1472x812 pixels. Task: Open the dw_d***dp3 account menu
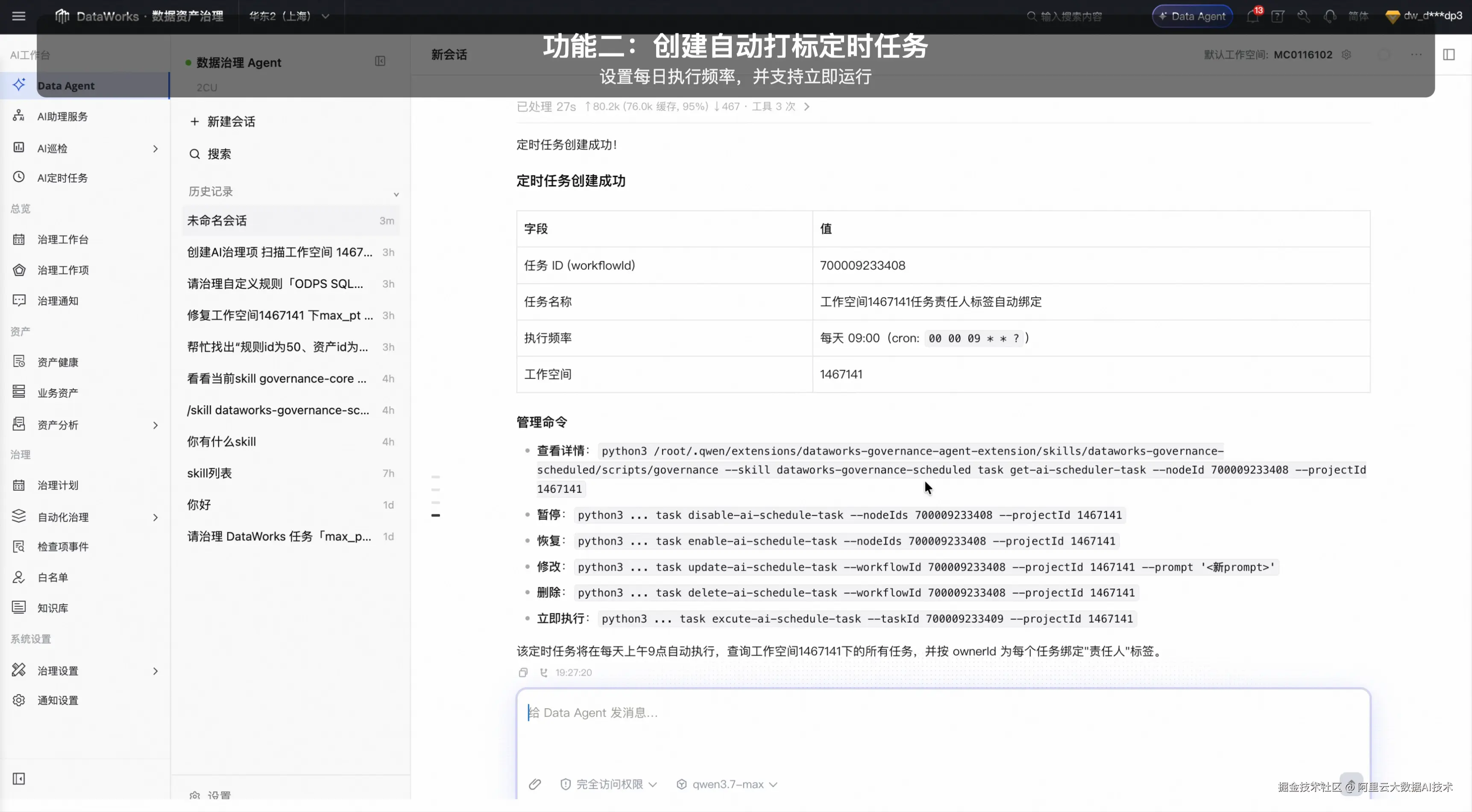click(1424, 16)
